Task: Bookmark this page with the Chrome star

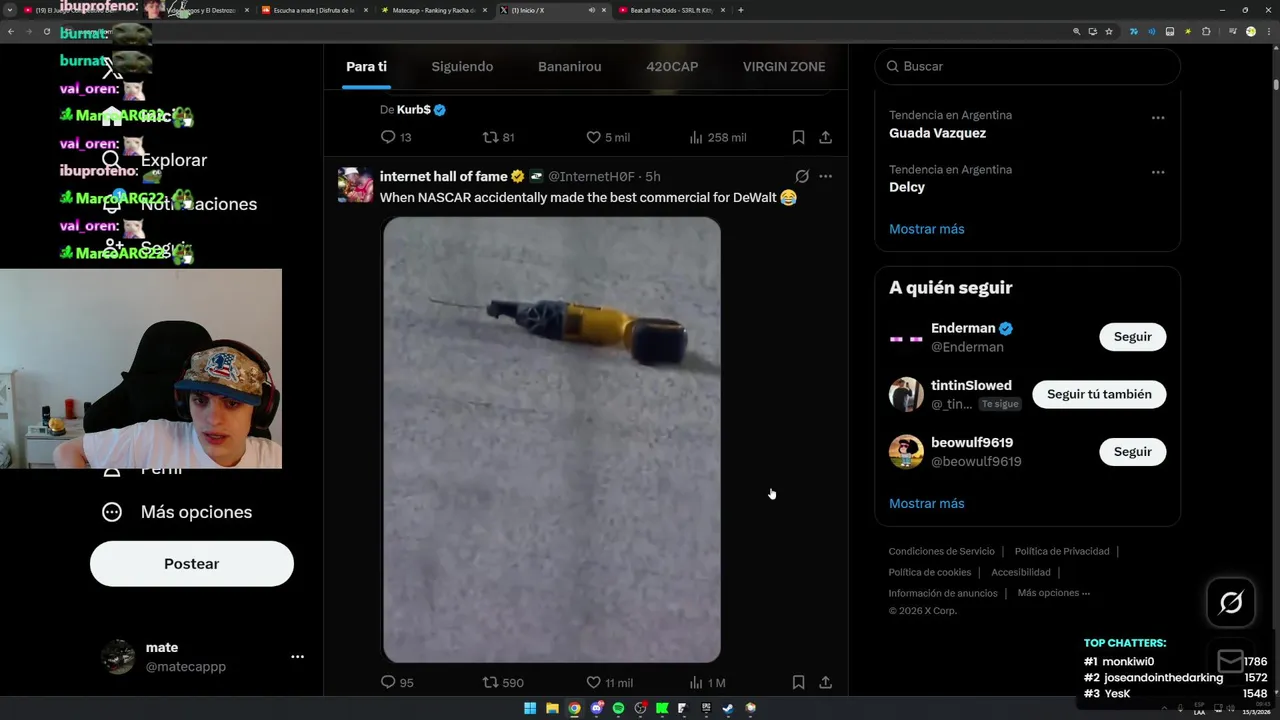Action: 1108,31
